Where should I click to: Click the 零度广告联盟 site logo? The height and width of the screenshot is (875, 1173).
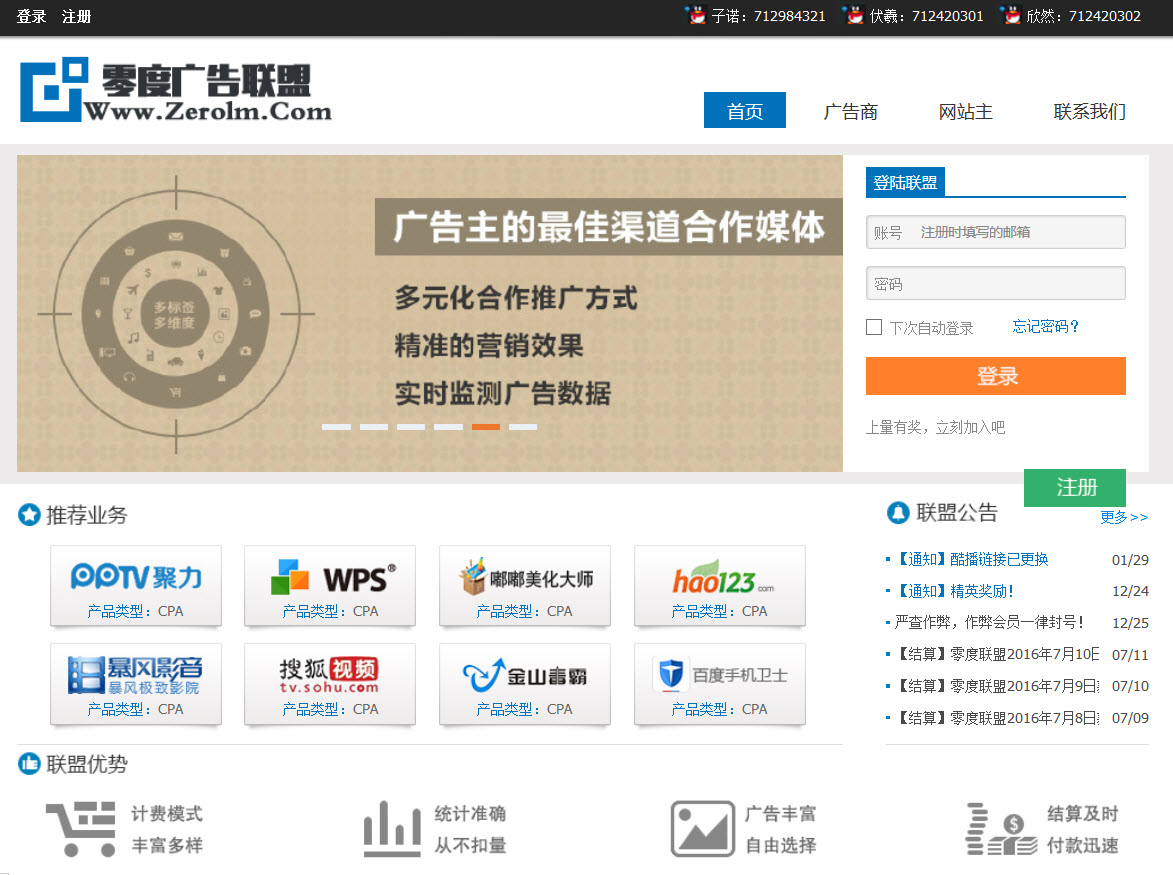[x=175, y=91]
